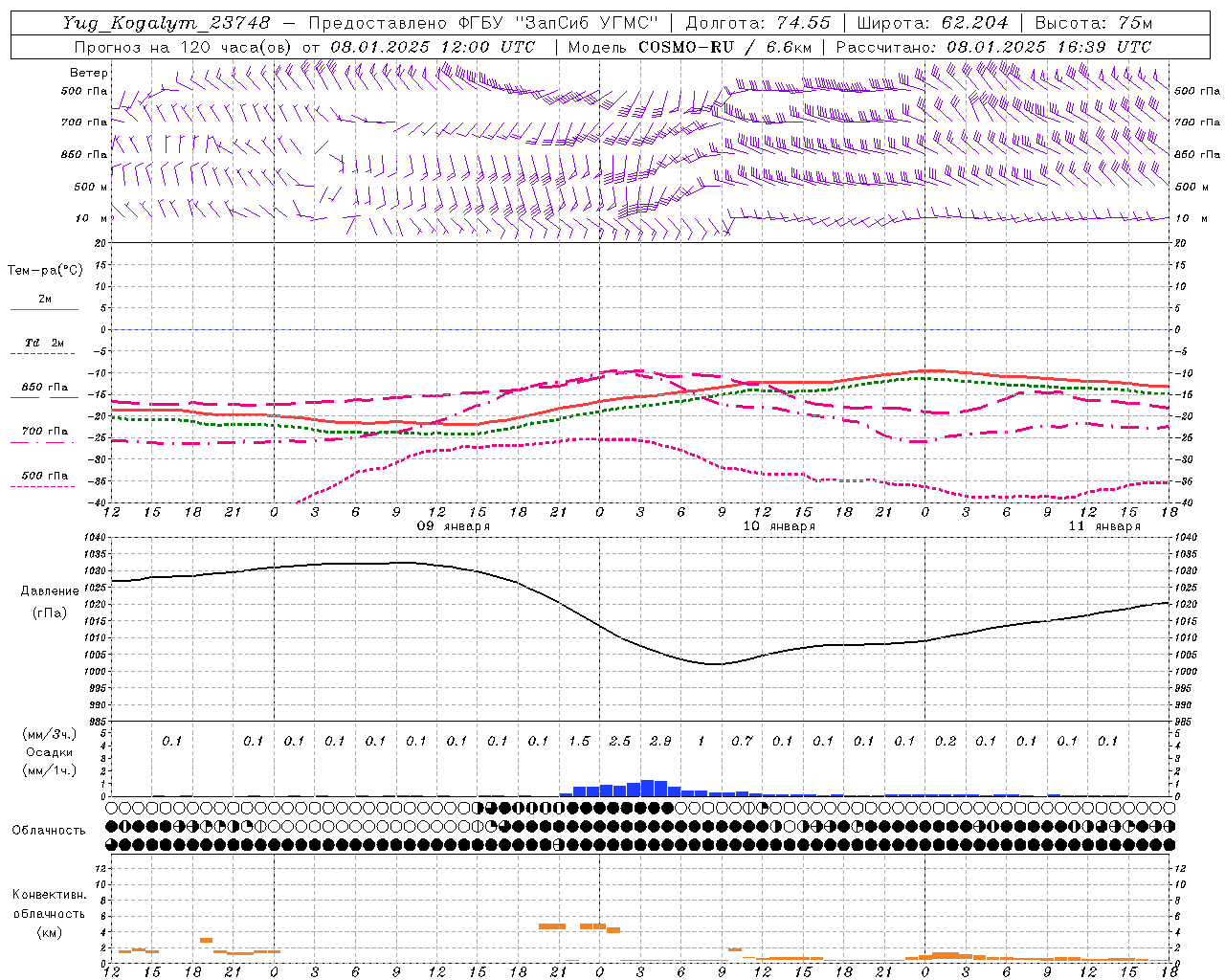This screenshot has height=980, width=1225.
Task: Click the latitude value Широта: 62.204
Action: pyautogui.click(x=932, y=23)
